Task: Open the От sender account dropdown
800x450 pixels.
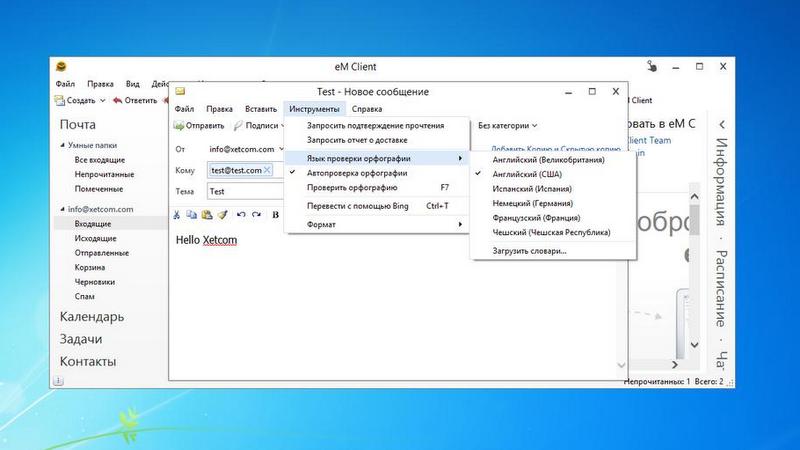Action: coord(281,149)
